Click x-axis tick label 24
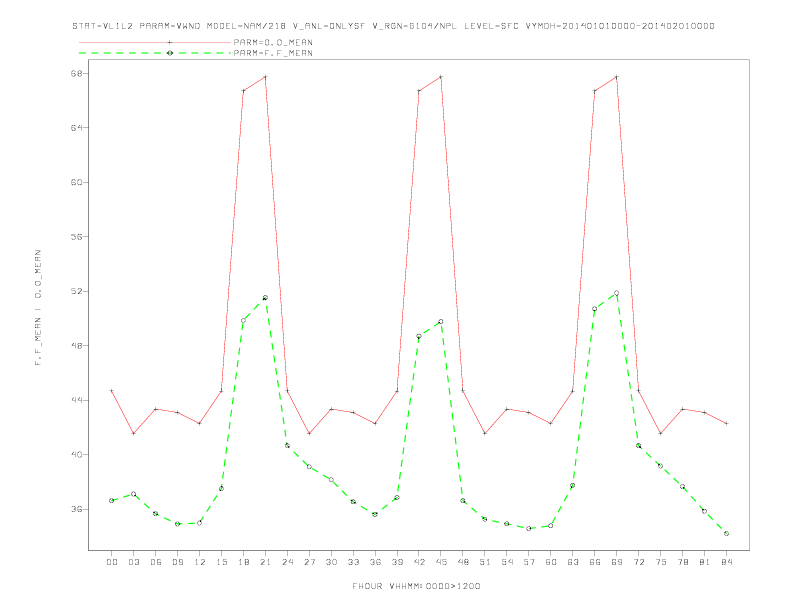Viewport: 792px width, 612px height. point(287,562)
